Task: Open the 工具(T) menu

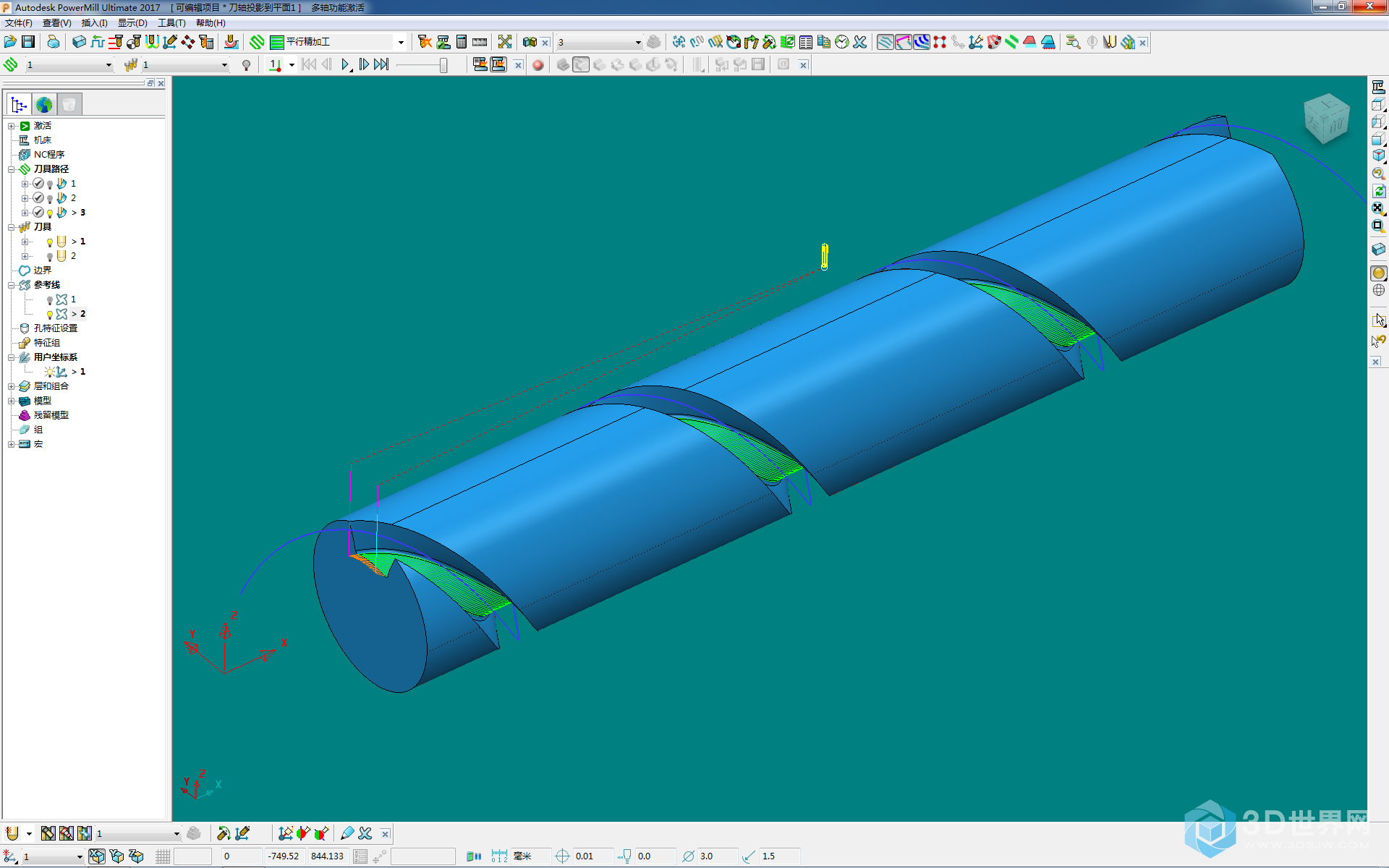Action: 171,23
